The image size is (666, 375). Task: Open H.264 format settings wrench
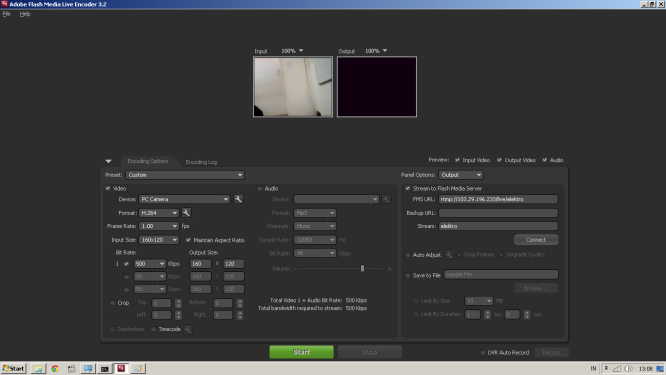click(x=186, y=213)
